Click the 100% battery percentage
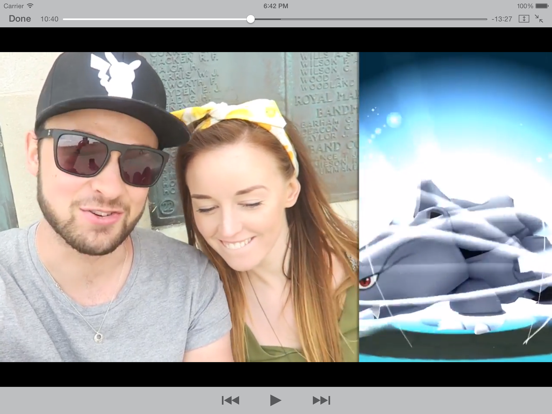The width and height of the screenshot is (552, 414). [525, 6]
